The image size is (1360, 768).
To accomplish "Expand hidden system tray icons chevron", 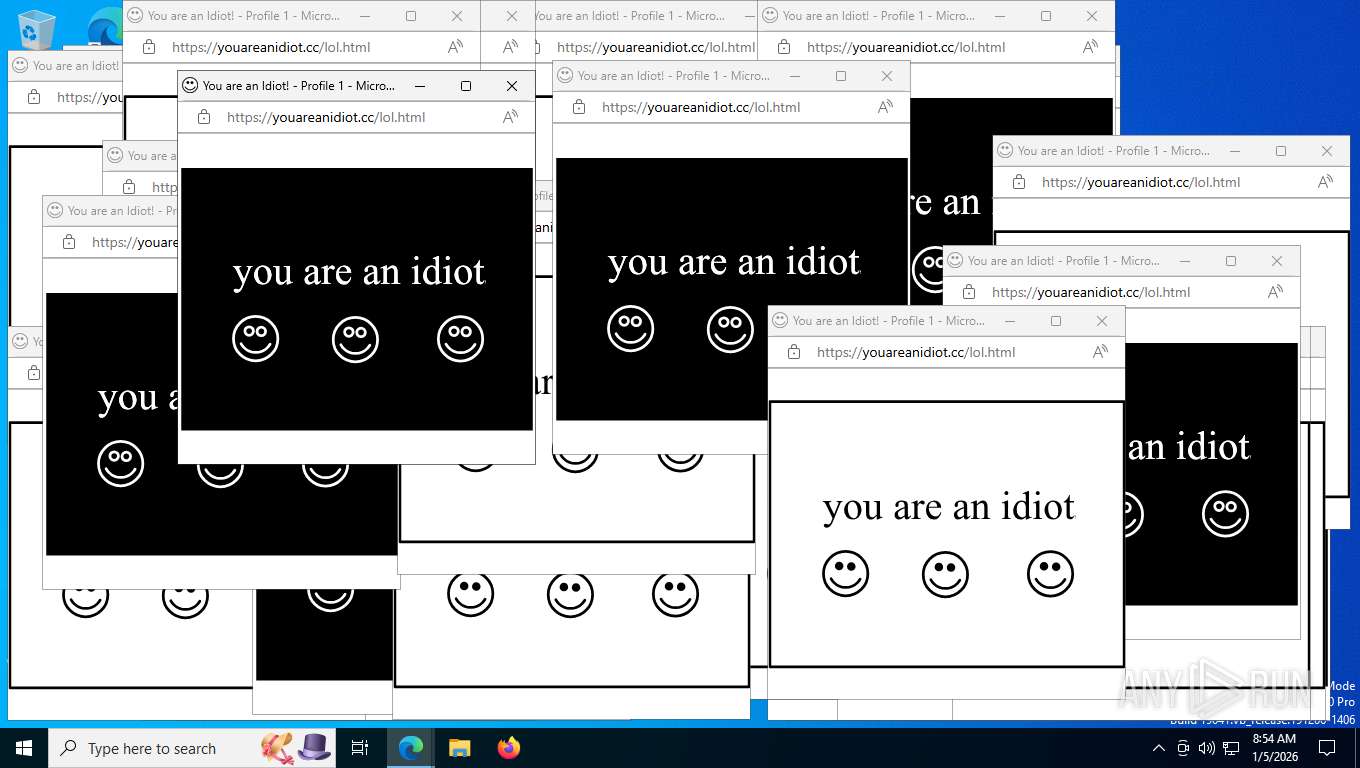I will [1159, 748].
